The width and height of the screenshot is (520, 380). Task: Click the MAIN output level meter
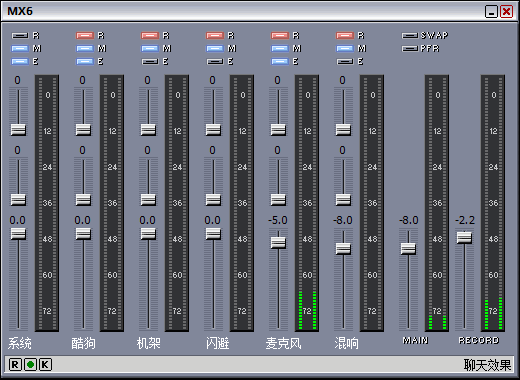coord(437,203)
